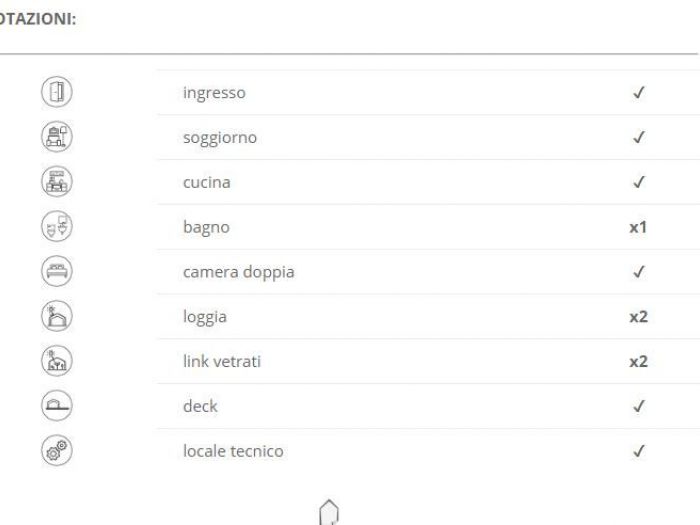Select the locale tecnico label
The height and width of the screenshot is (525, 700).
[233, 451]
